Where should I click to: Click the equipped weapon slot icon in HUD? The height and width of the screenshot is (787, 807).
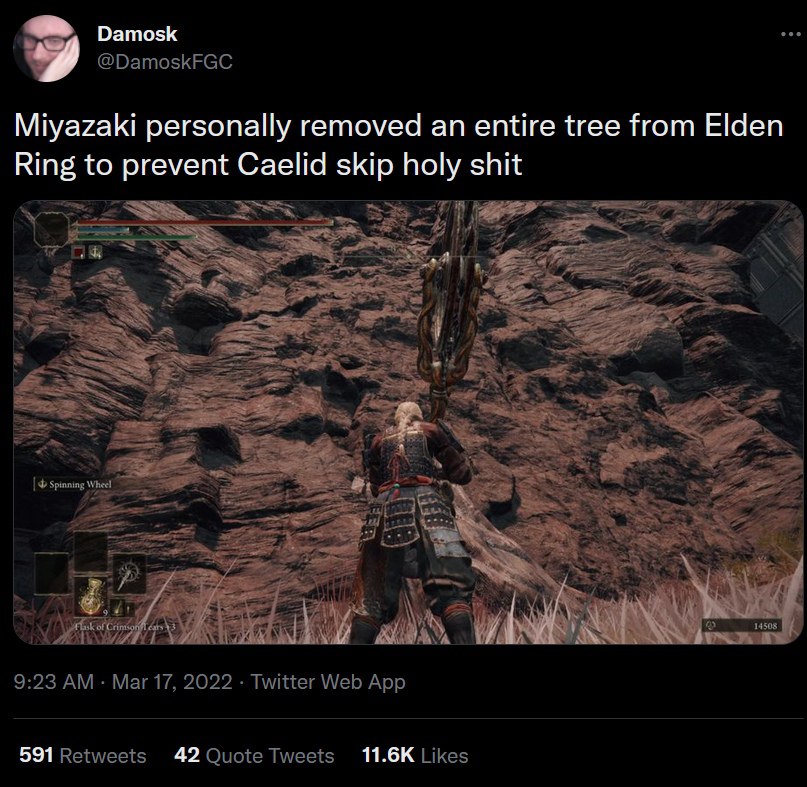(129, 574)
